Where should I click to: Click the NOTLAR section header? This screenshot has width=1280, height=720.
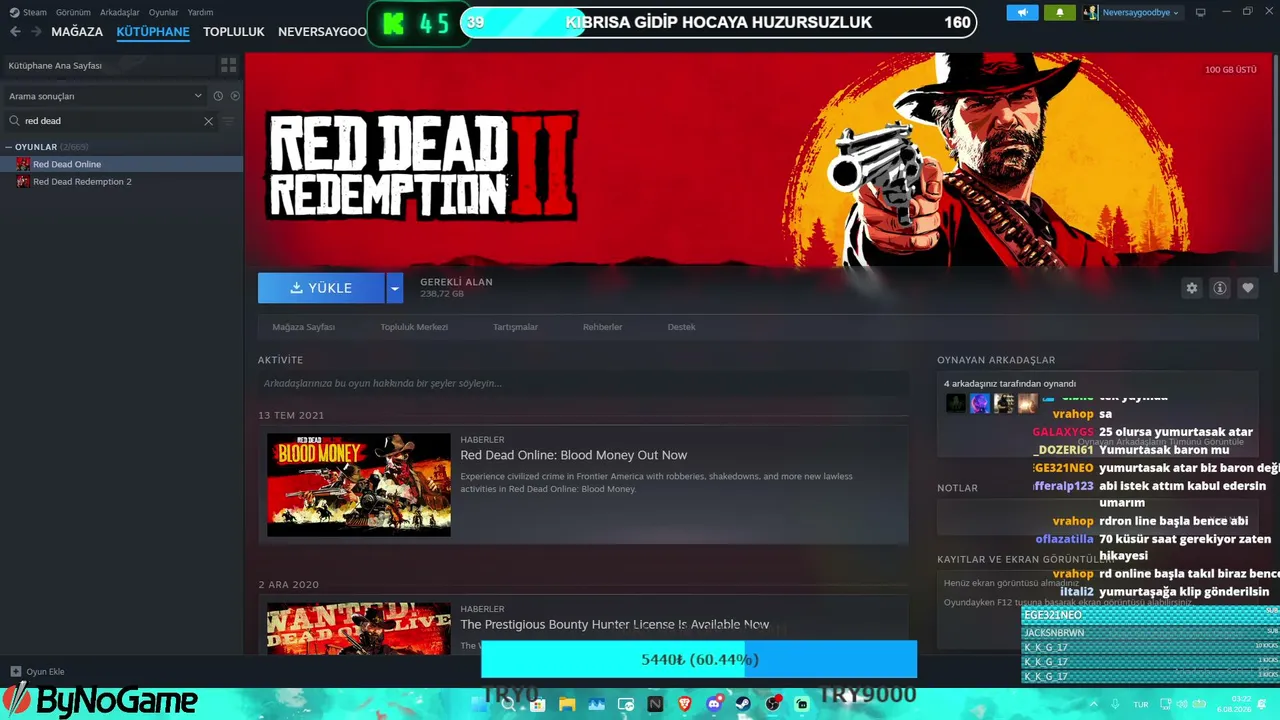958,488
